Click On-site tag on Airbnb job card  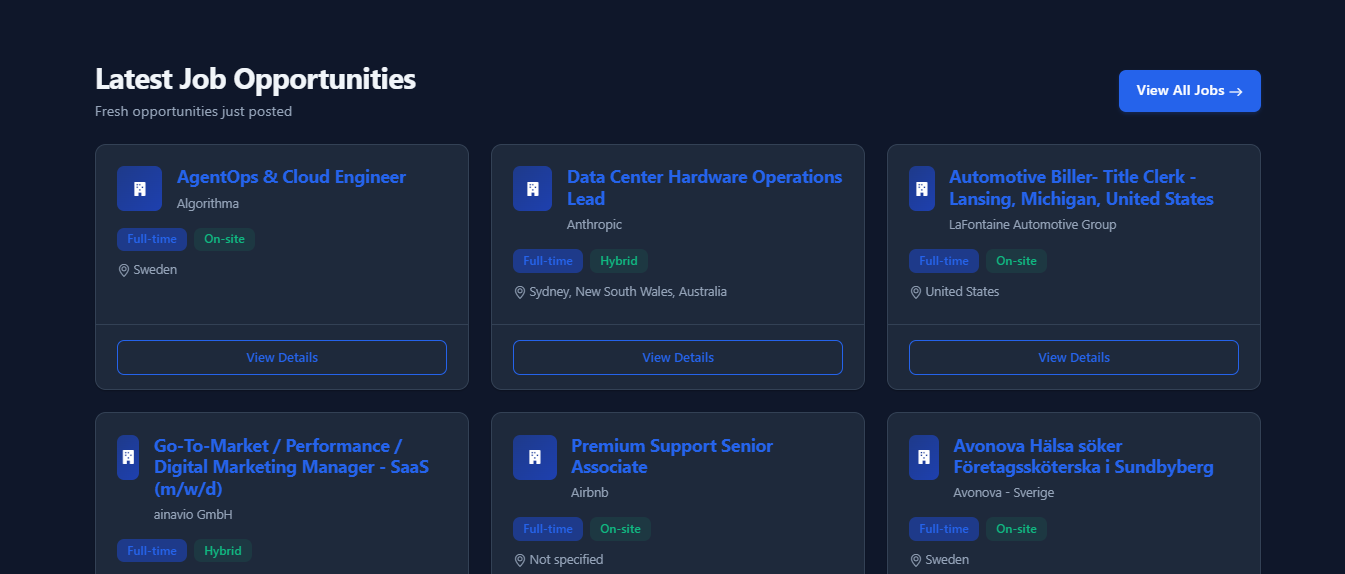click(x=620, y=529)
